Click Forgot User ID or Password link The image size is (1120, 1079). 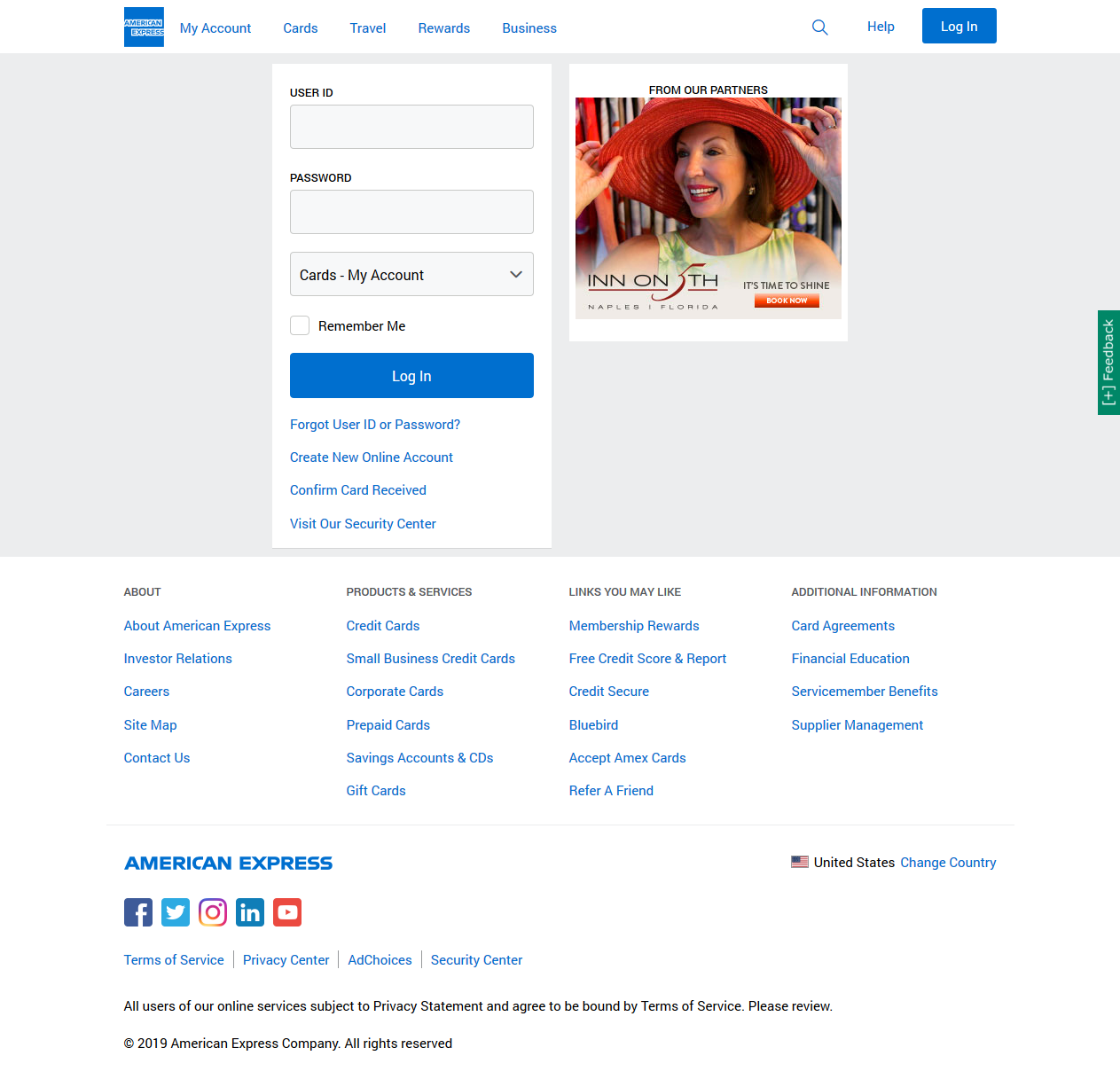click(375, 425)
